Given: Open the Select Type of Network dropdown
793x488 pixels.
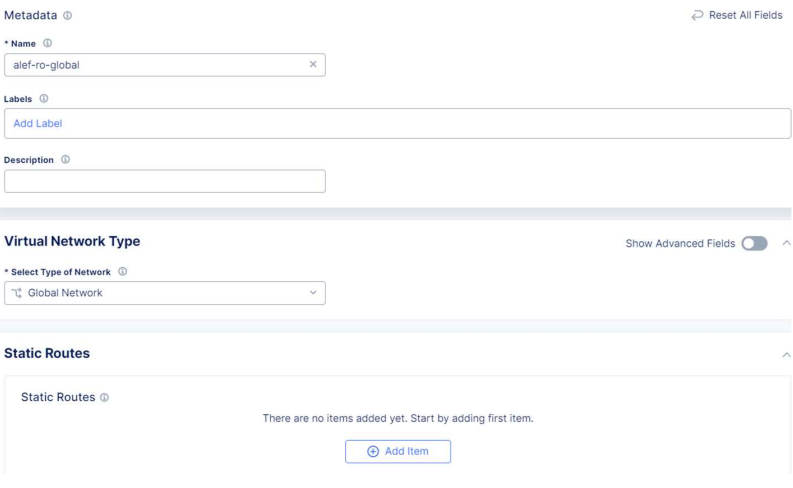Looking at the screenshot, I should click(165, 293).
